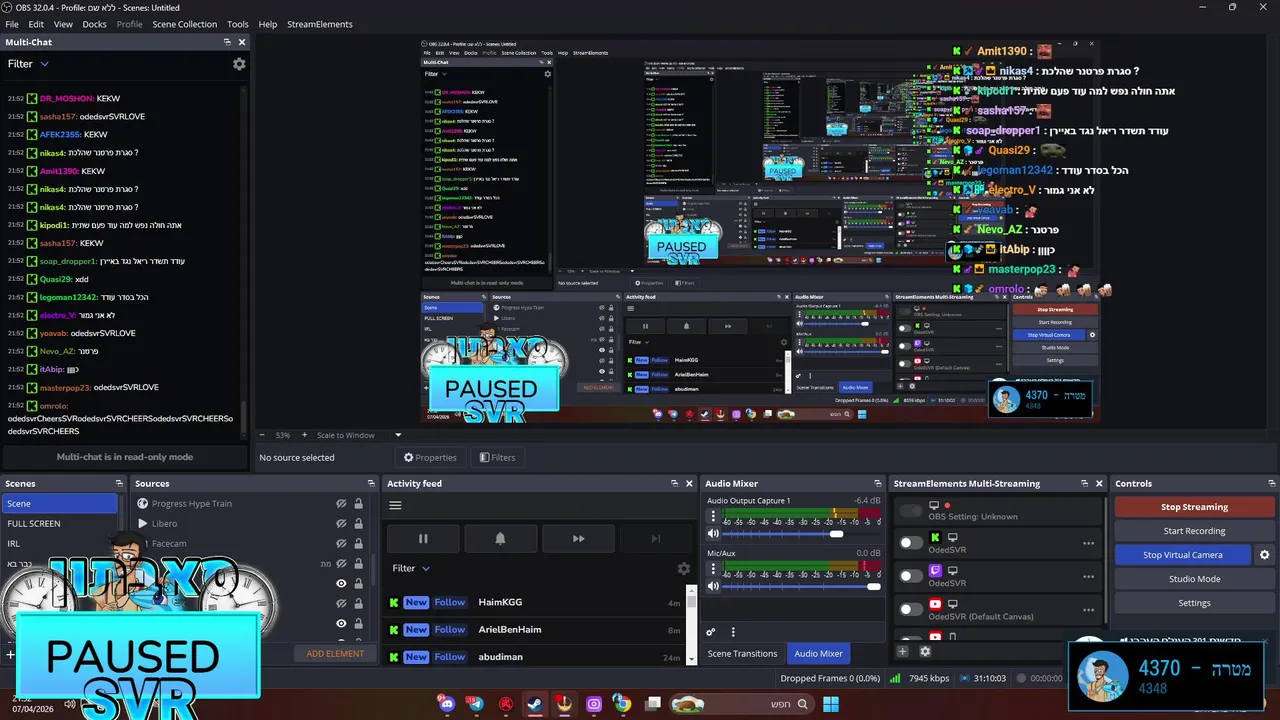
Task: Click lock icon on Facecam source
Action: [x=358, y=543]
